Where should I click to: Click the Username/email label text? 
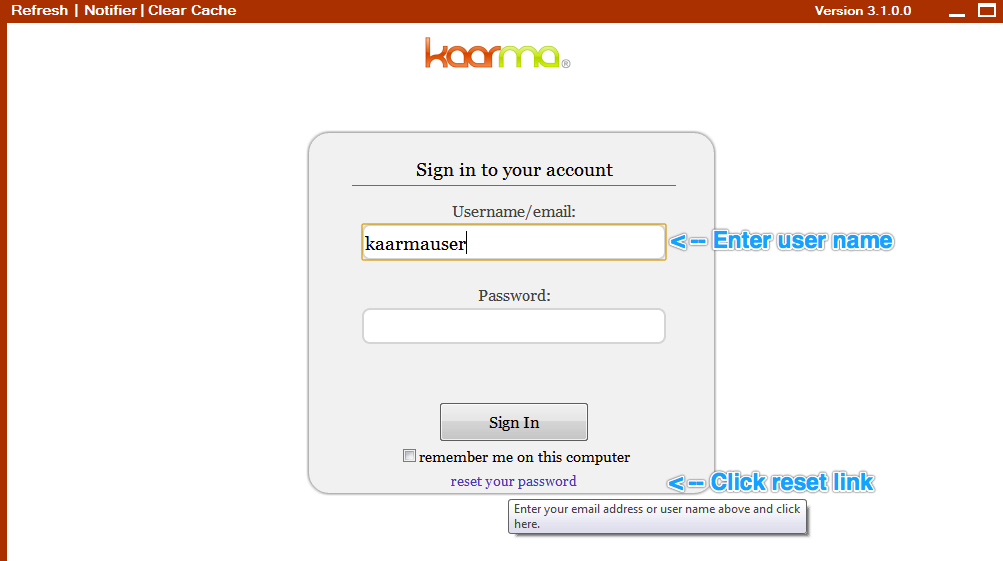coord(514,212)
